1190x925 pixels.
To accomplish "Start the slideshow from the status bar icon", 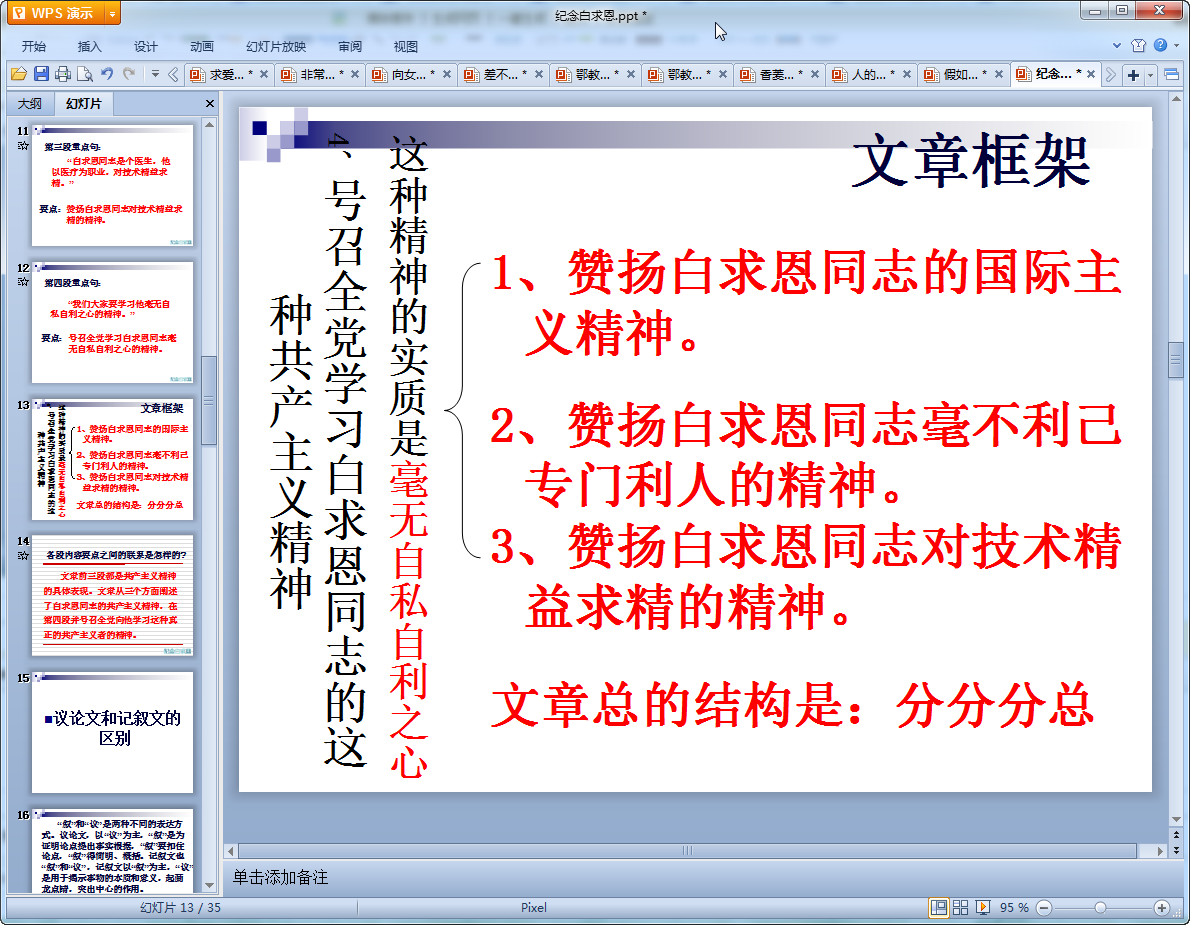I will [x=983, y=908].
